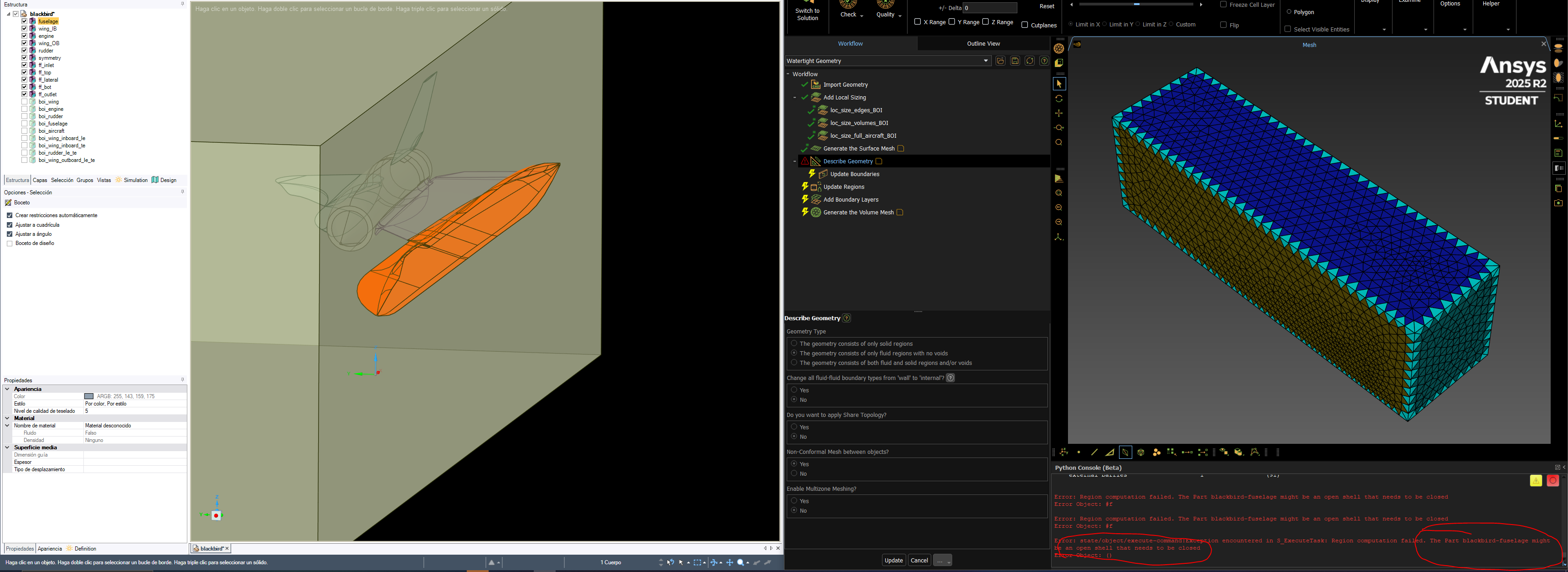Click the Update button
This screenshot has height=572, width=1568.
pyautogui.click(x=893, y=561)
